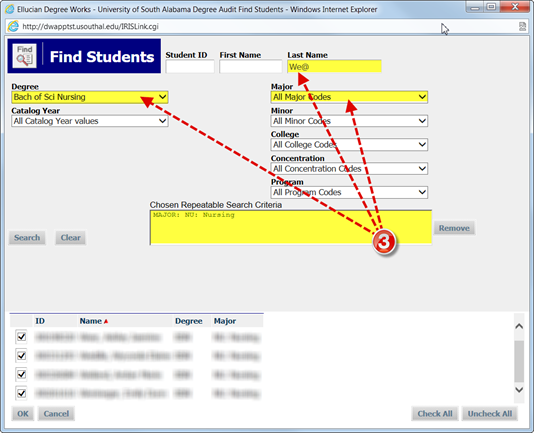Expand the College codes dropdown

tap(349, 145)
